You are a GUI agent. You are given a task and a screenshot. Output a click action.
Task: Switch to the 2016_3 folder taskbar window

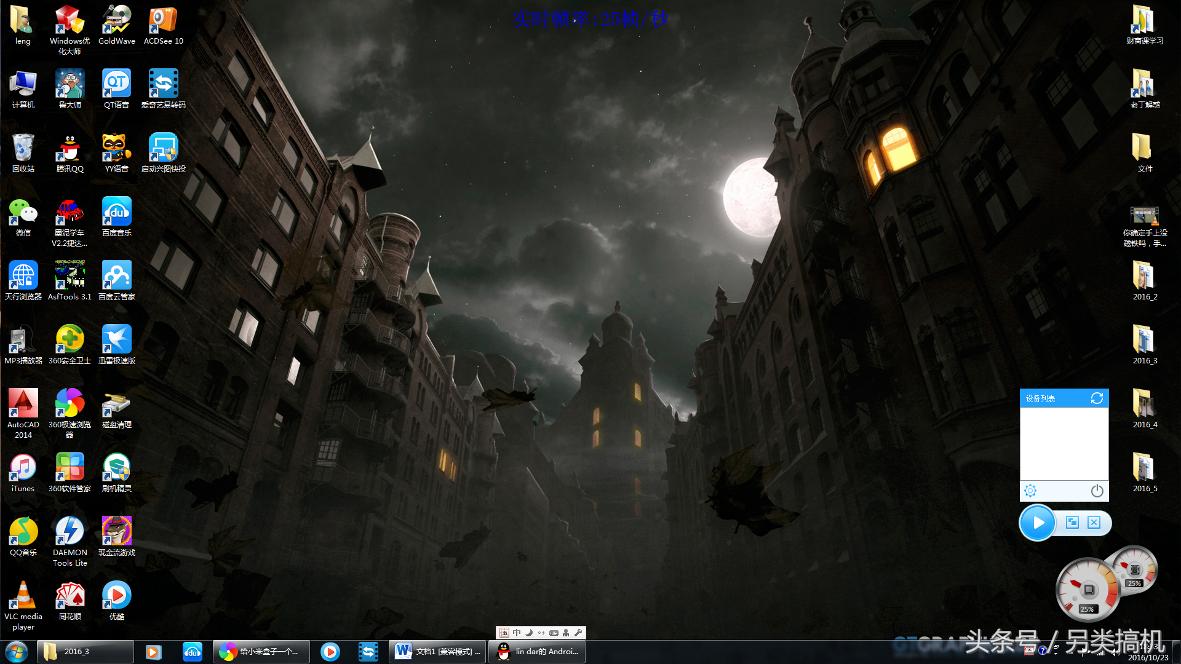tap(84, 652)
